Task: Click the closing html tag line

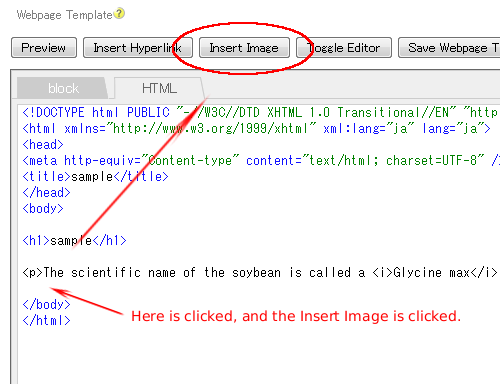Action: tap(46, 320)
